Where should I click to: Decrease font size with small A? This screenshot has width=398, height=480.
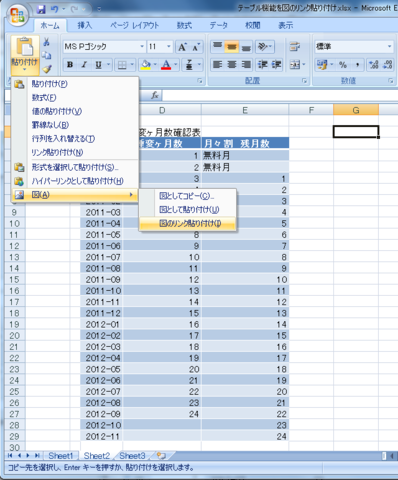196,47
